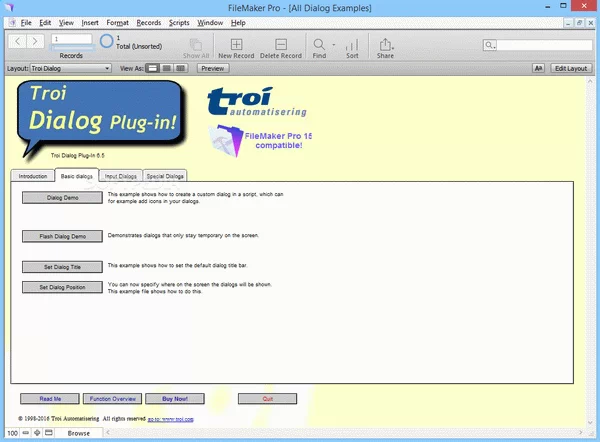Switch to the Introduction tab
The image size is (600, 442).
coord(33,176)
